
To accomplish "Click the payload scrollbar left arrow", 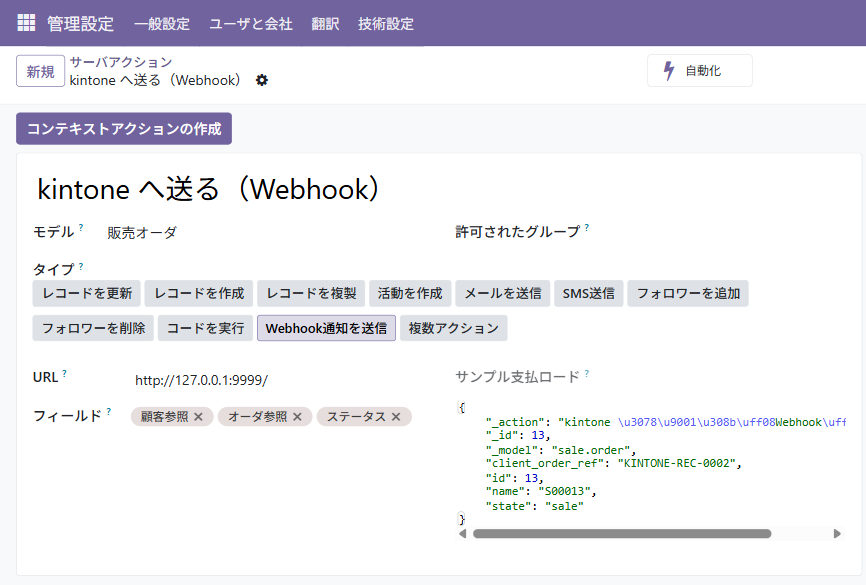I will (x=463, y=534).
